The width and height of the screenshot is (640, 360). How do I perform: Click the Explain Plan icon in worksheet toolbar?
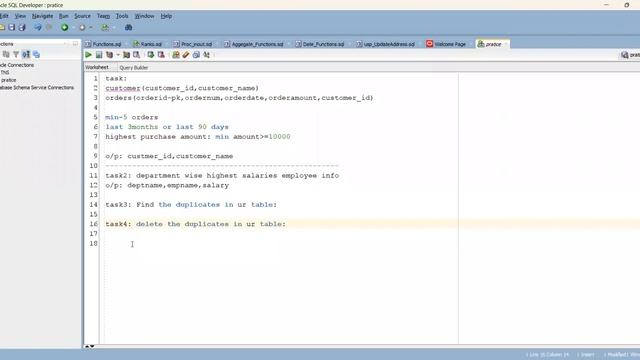109,55
